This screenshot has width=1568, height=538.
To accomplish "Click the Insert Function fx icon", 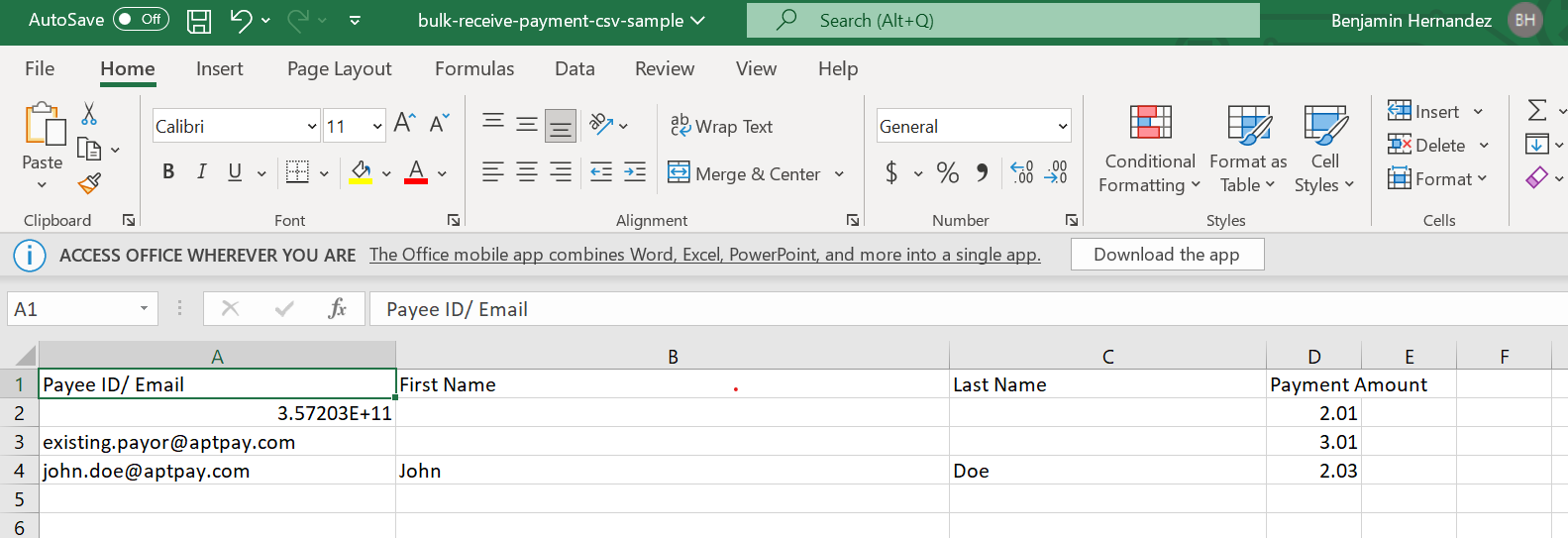I will click(337, 309).
